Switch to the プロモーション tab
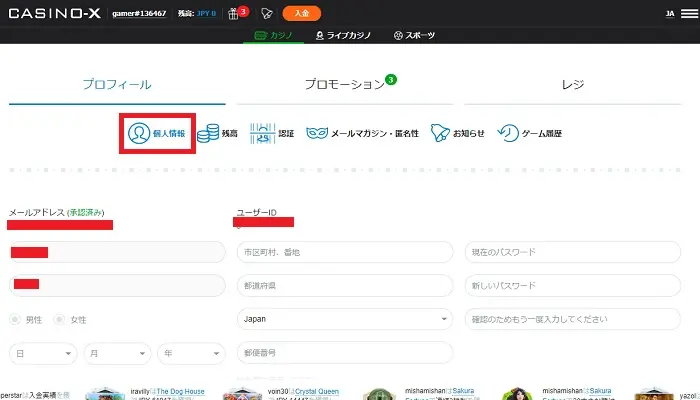700x400 pixels. pyautogui.click(x=344, y=85)
